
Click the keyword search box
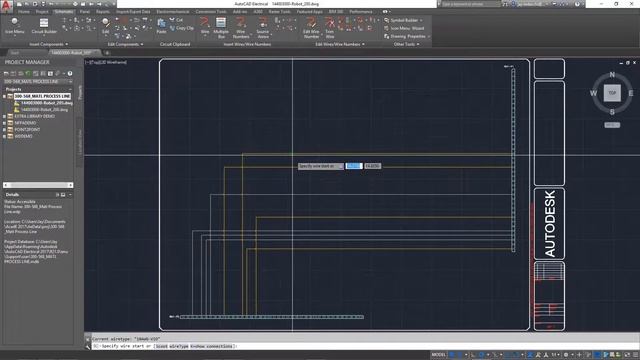[x=470, y=4]
